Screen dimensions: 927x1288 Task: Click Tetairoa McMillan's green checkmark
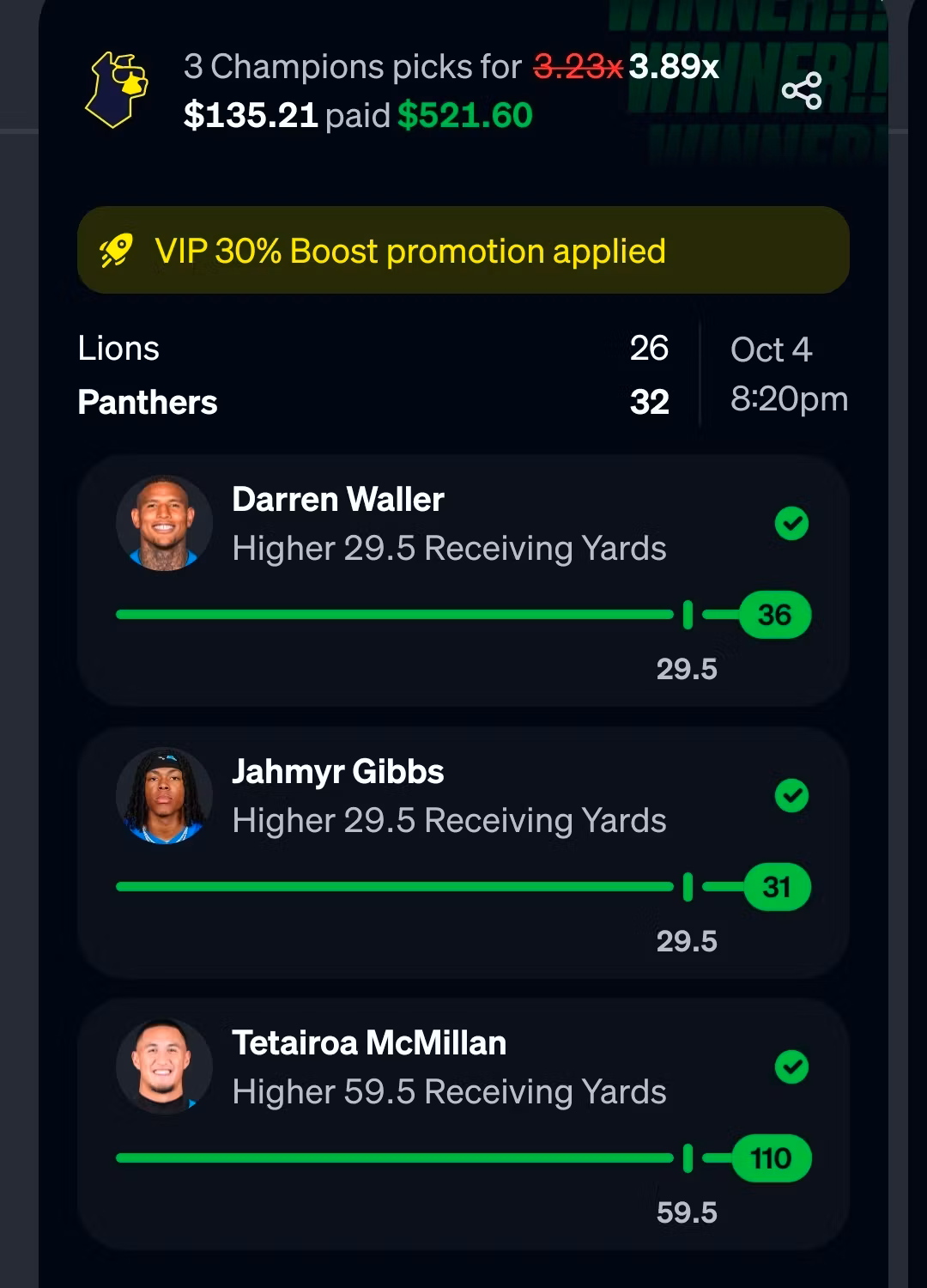[x=791, y=1067]
